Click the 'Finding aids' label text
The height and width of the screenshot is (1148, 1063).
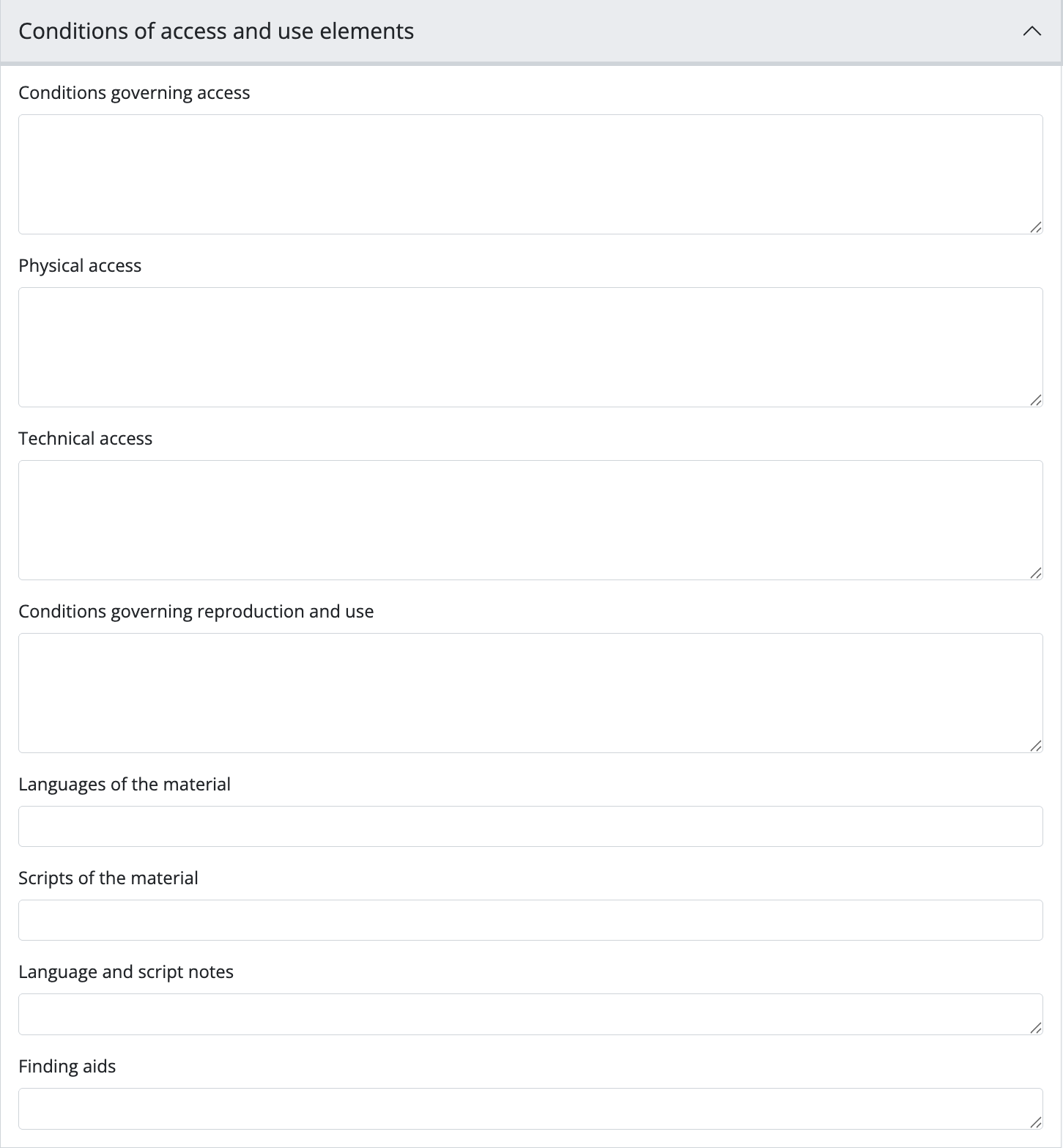pos(67,1066)
